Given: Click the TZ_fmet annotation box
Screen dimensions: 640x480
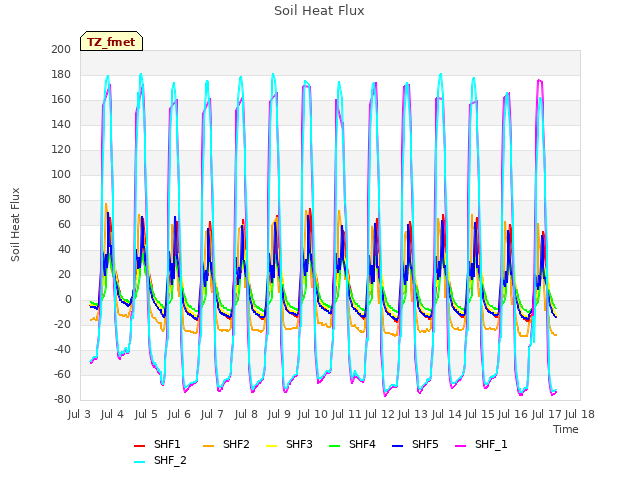Looking at the screenshot, I should [111, 41].
